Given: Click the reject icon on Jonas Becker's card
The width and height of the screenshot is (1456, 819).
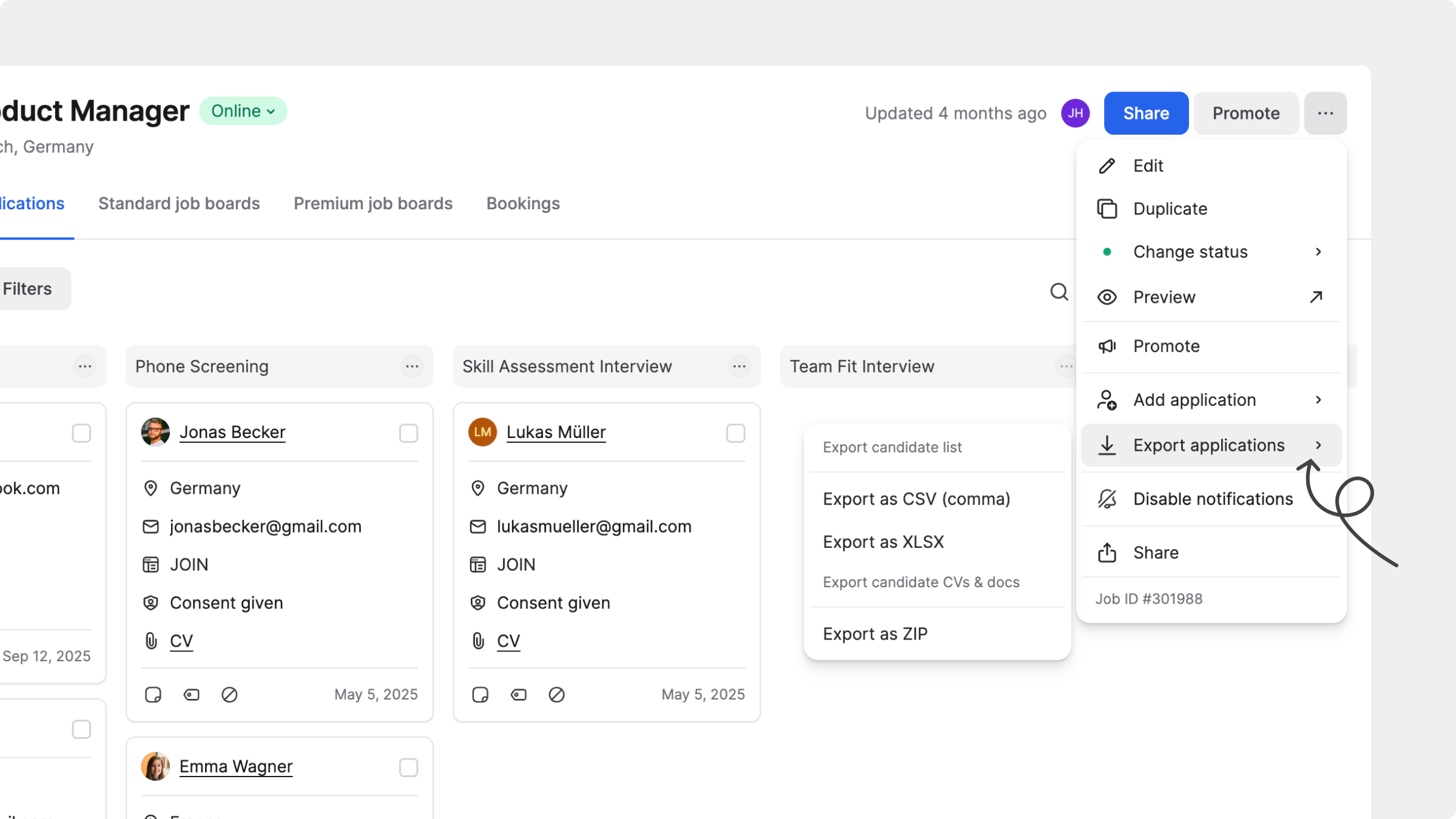Looking at the screenshot, I should (x=229, y=694).
